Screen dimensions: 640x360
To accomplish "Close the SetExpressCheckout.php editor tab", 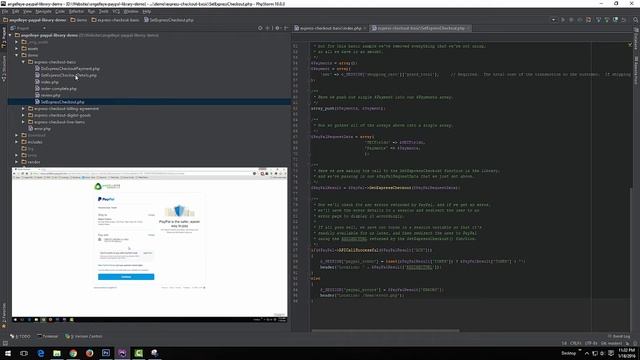I will coord(468,28).
